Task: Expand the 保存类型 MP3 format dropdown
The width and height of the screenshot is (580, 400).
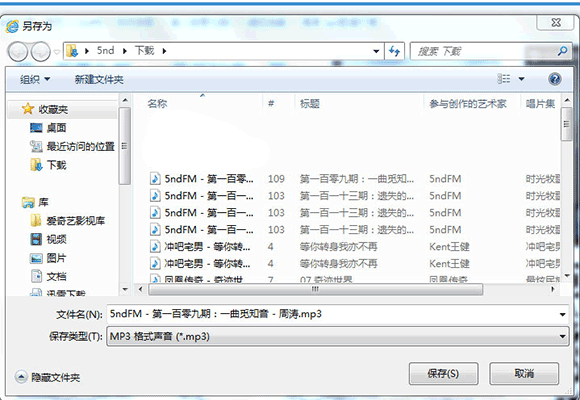Action: [337, 336]
